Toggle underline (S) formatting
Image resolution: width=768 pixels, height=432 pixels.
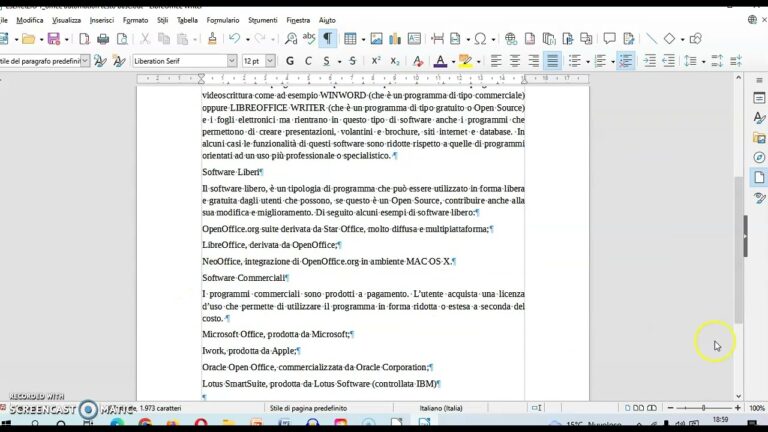click(326, 61)
